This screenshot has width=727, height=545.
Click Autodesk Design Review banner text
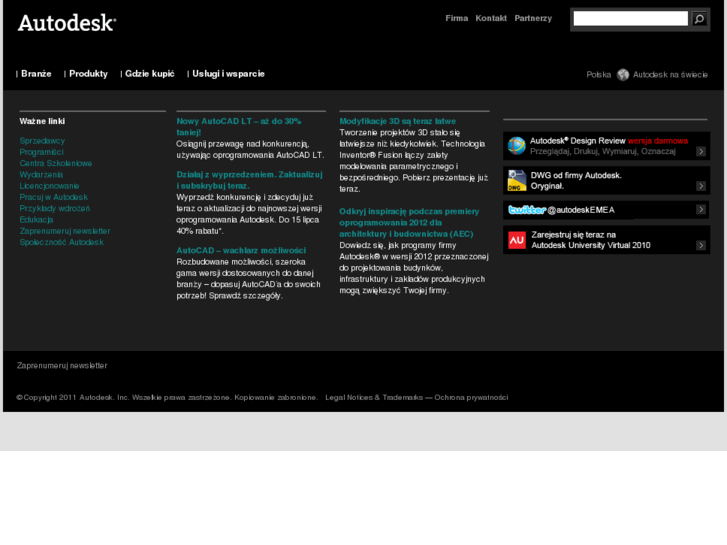[609, 146]
